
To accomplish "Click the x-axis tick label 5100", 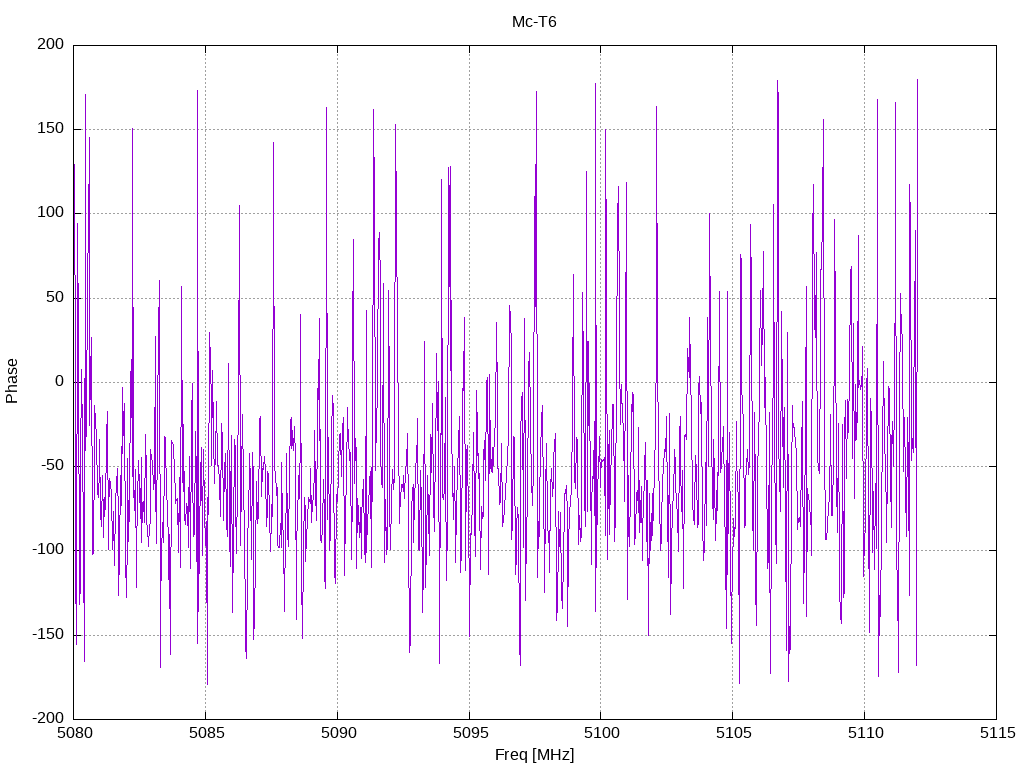I will (x=601, y=733).
